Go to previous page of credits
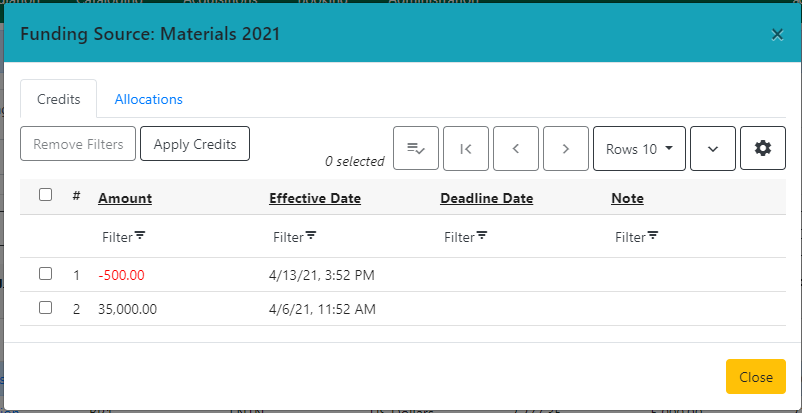The height and width of the screenshot is (413, 802). (515, 148)
